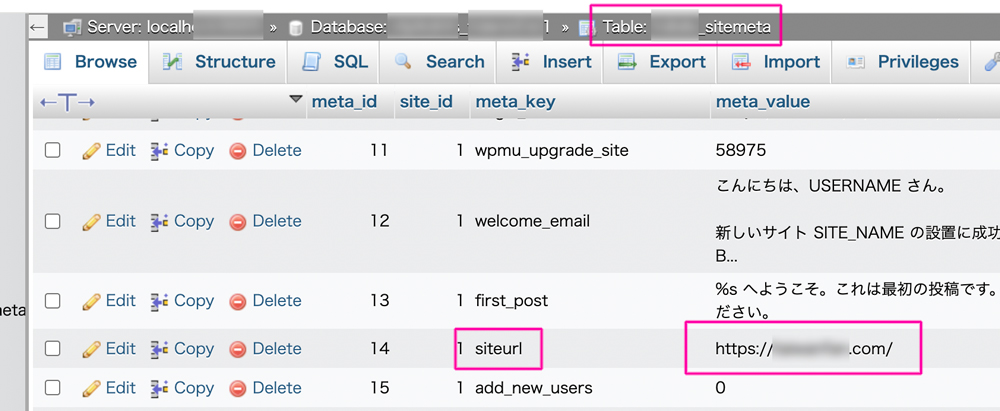1000x411 pixels.
Task: Click the Copy icon for add_new_users row
Action: [159, 388]
